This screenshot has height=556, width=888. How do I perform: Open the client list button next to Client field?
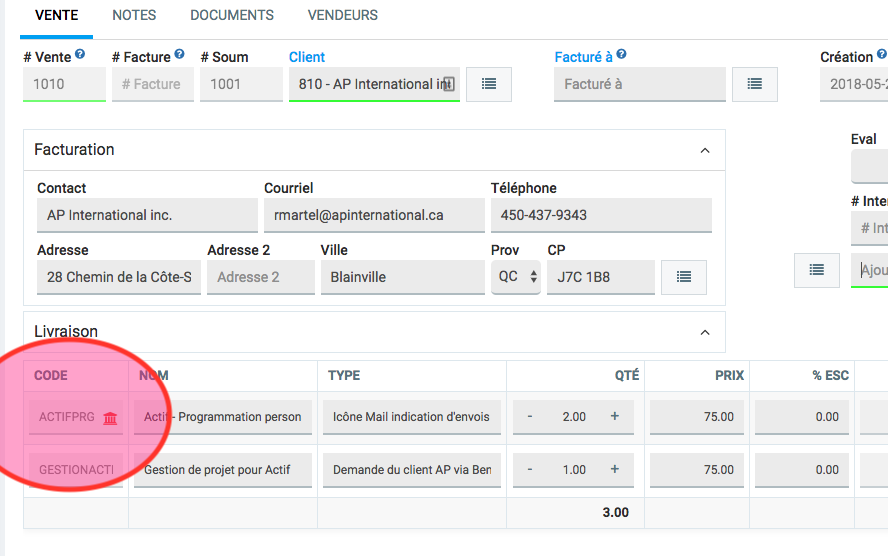(489, 85)
